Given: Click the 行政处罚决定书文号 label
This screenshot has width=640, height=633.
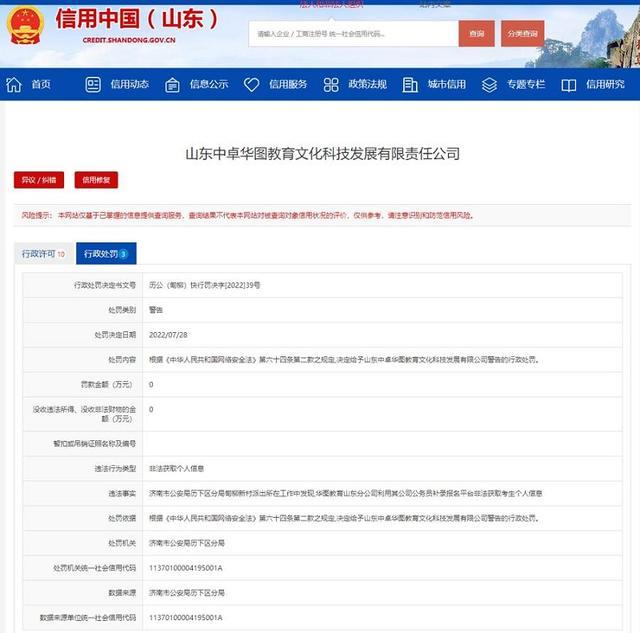Looking at the screenshot, I should tap(105, 285).
